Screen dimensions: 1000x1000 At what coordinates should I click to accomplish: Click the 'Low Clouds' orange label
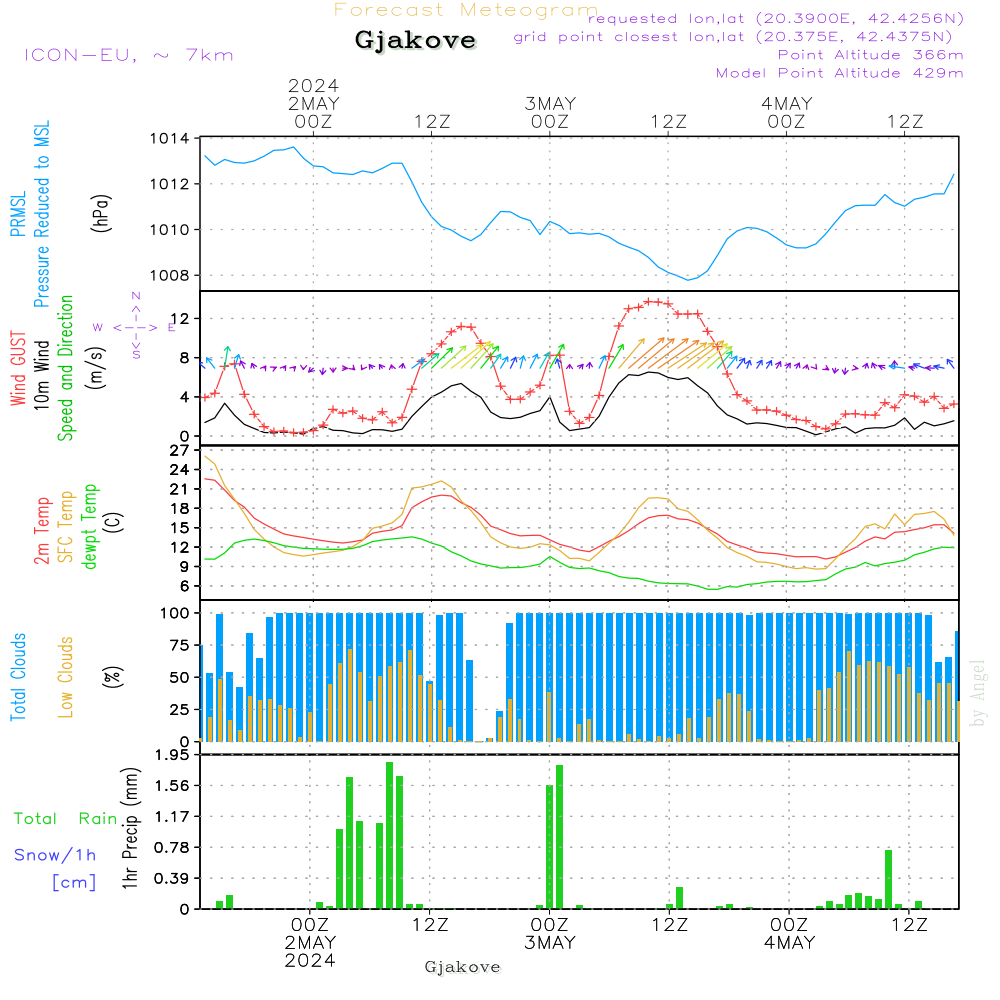(x=65, y=677)
